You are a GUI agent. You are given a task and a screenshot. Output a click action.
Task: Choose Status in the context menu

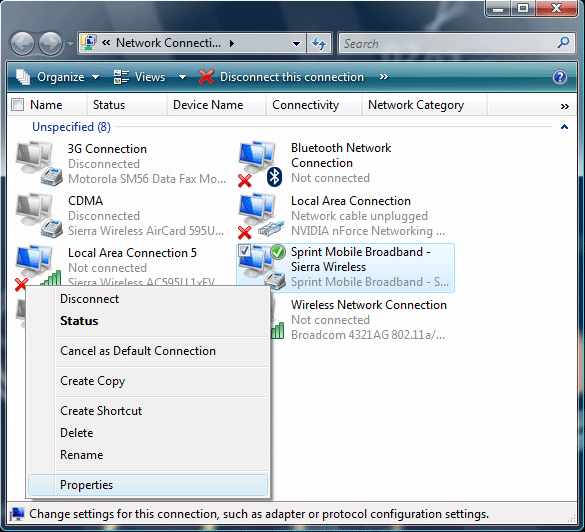(148, 321)
